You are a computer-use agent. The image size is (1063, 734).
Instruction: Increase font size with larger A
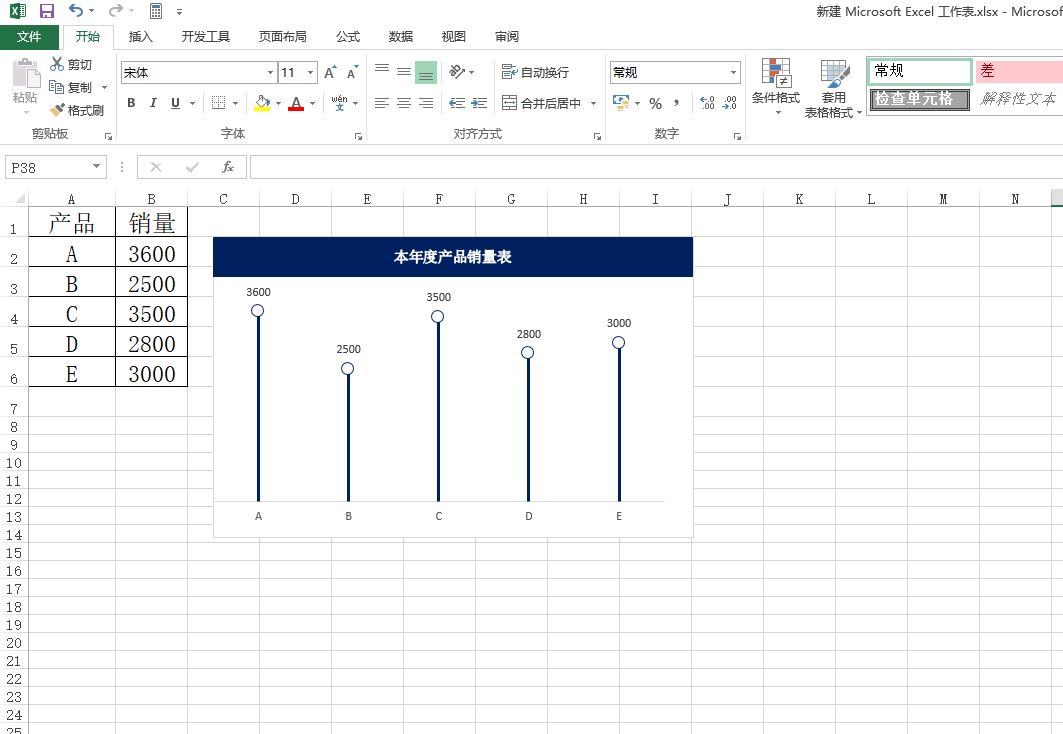330,73
